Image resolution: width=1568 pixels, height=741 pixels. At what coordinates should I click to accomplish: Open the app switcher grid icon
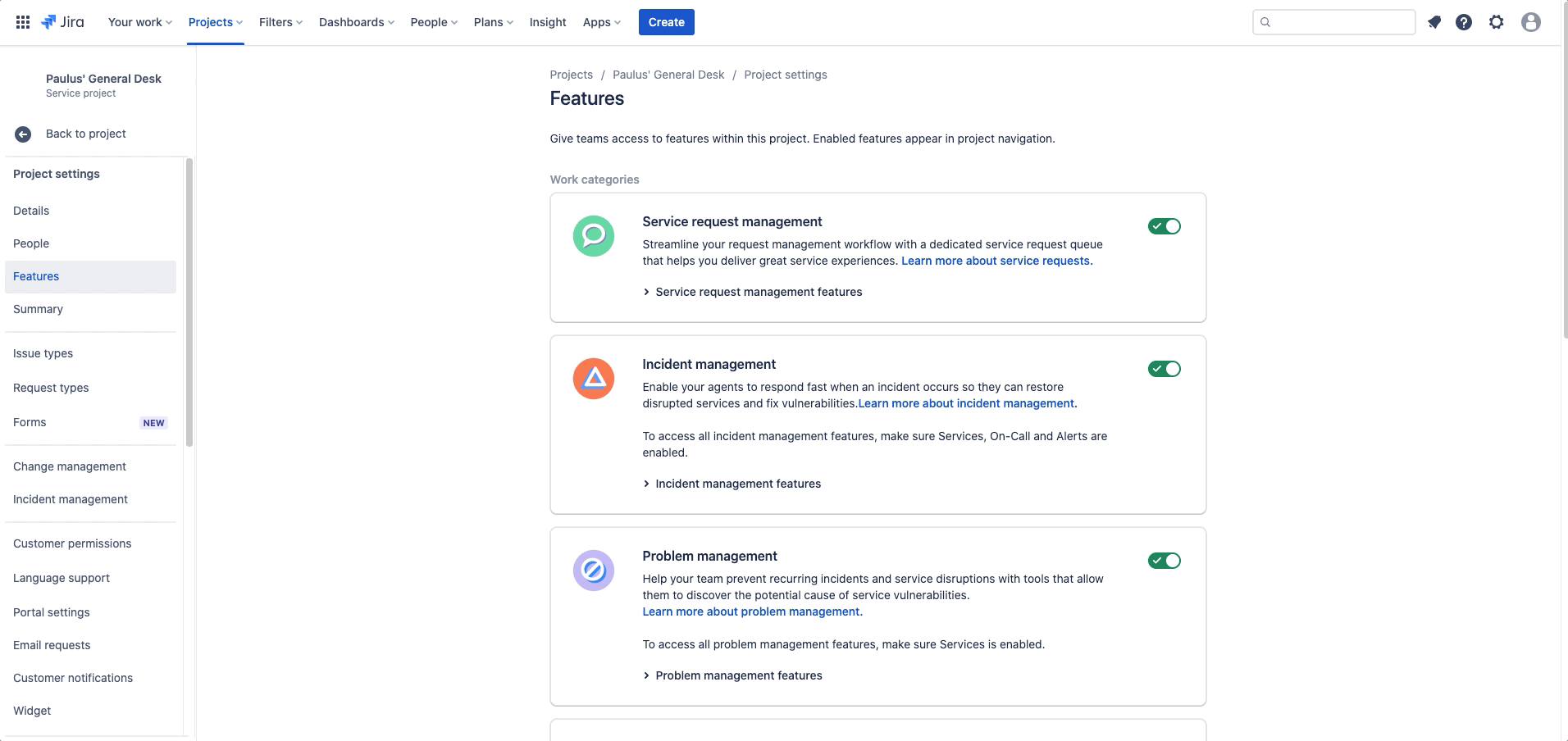pyautogui.click(x=23, y=22)
